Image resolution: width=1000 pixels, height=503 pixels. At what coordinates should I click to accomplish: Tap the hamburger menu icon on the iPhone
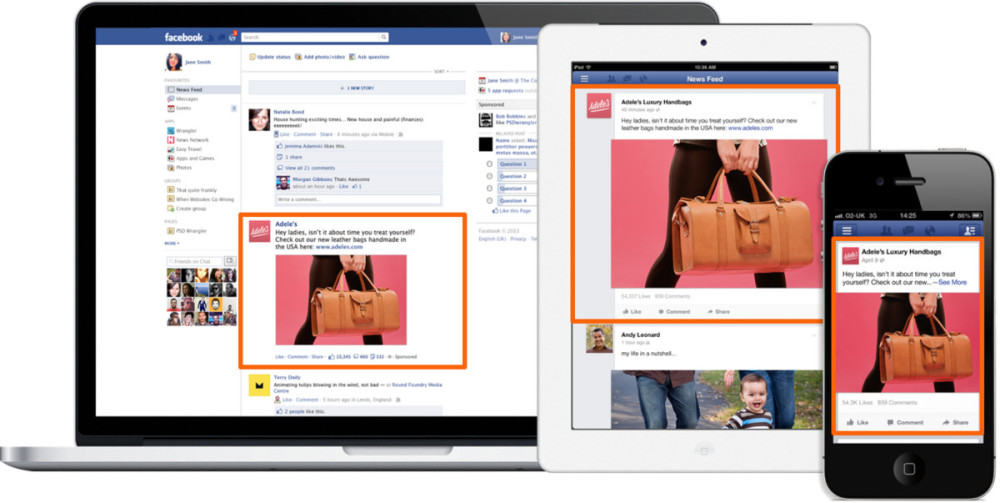tap(846, 230)
